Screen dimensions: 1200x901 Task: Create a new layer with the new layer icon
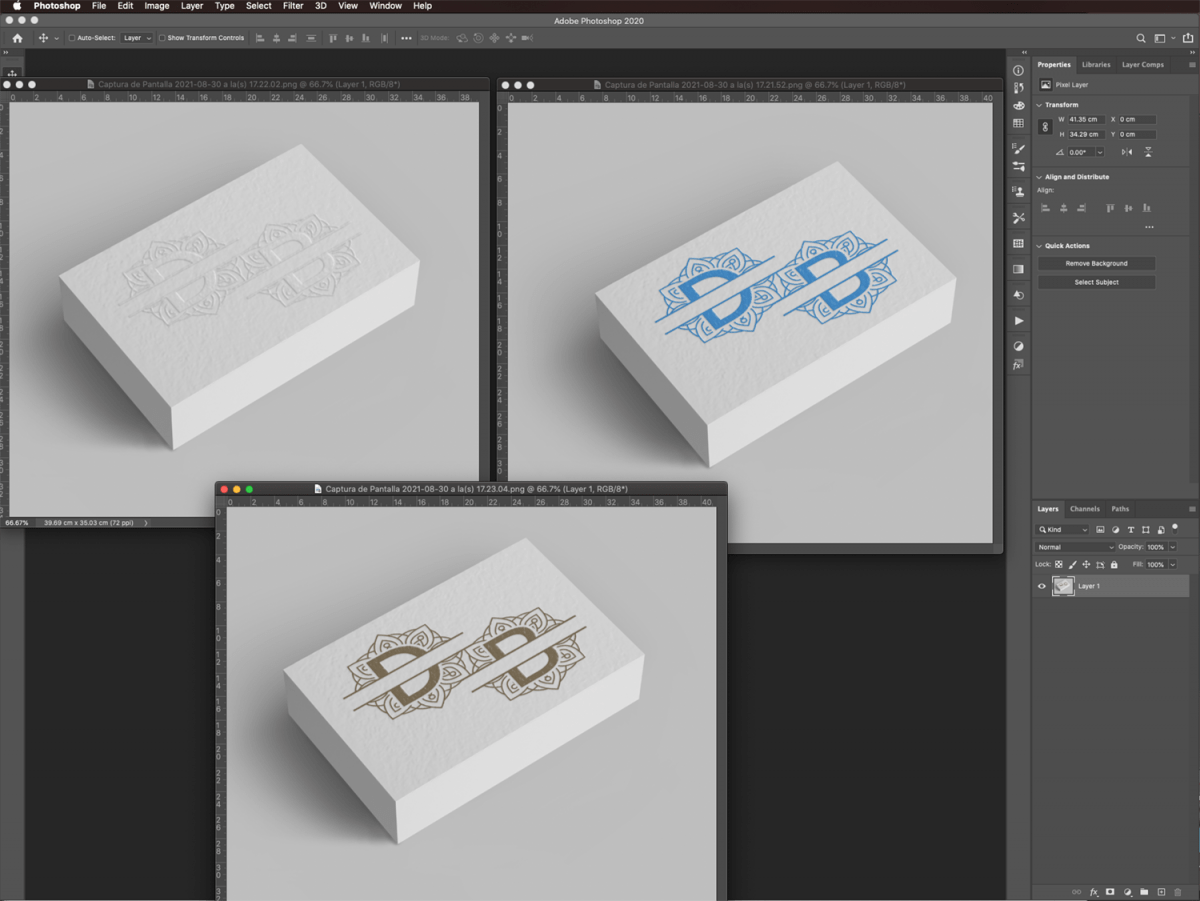click(x=1161, y=892)
